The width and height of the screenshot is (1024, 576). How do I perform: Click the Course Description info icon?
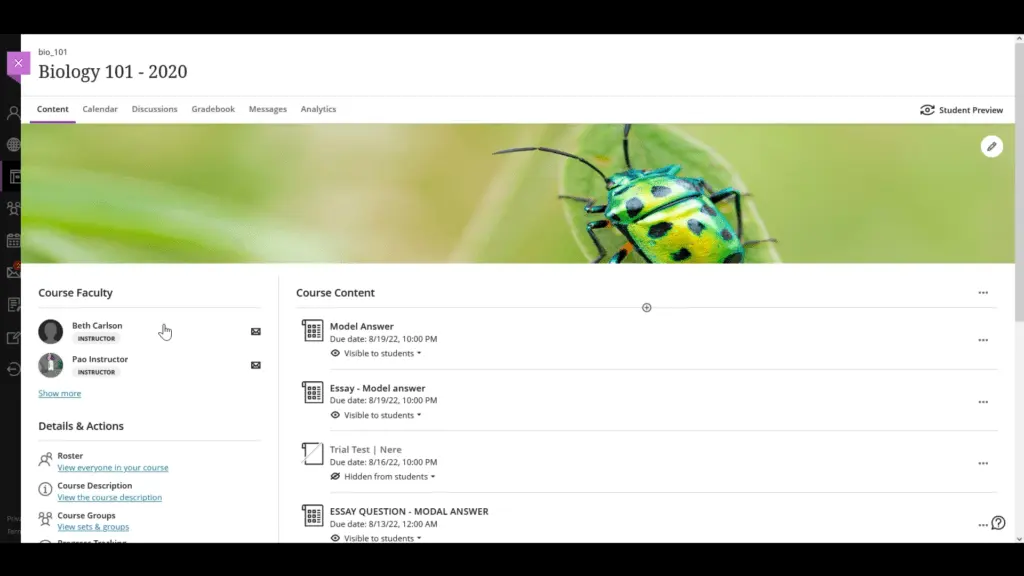[45, 489]
